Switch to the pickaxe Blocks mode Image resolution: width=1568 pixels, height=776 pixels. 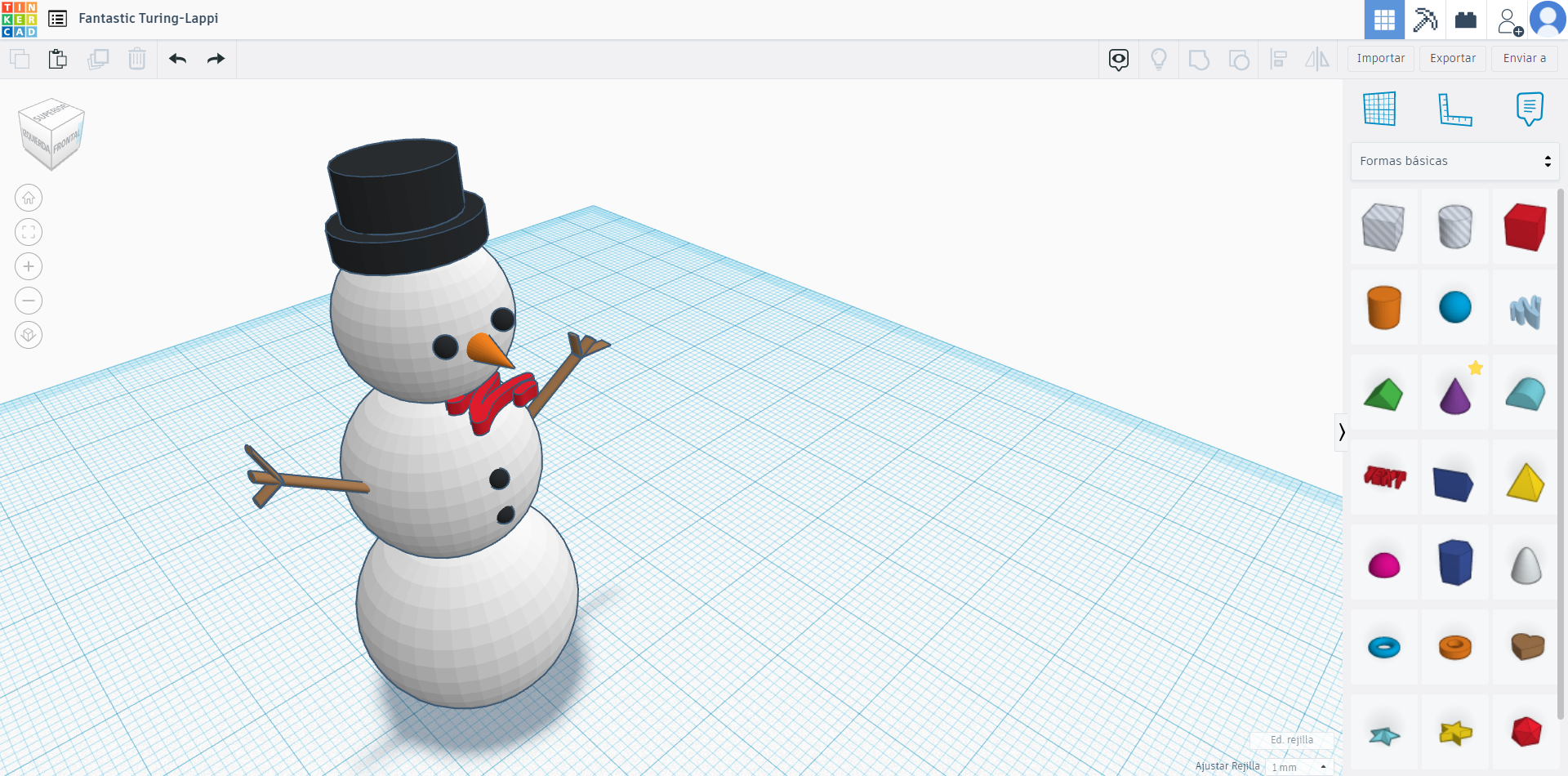tap(1425, 20)
